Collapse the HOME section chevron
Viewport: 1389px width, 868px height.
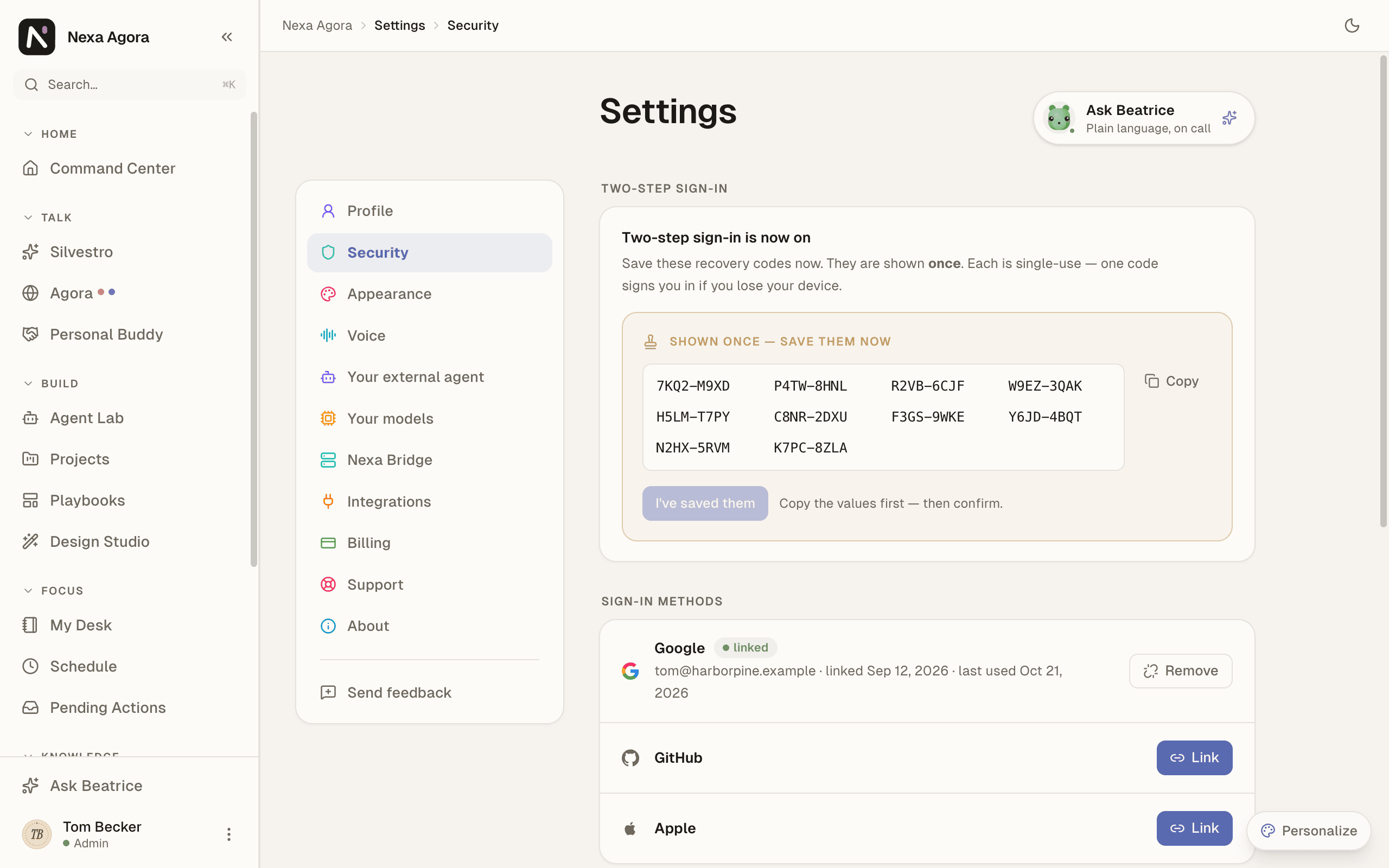coord(28,134)
